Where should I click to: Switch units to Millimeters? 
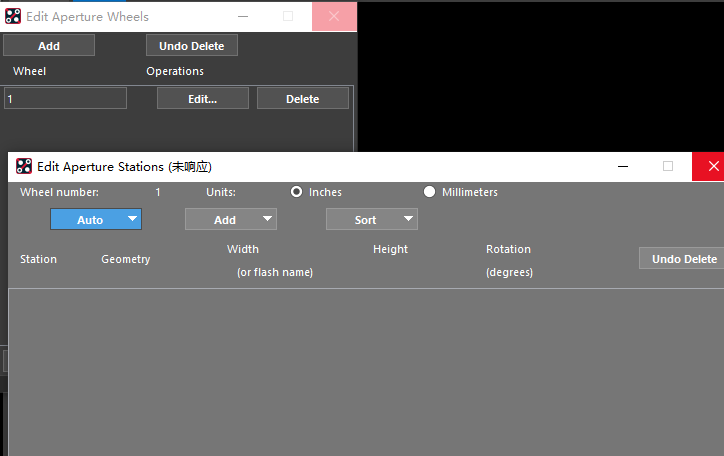pos(430,192)
